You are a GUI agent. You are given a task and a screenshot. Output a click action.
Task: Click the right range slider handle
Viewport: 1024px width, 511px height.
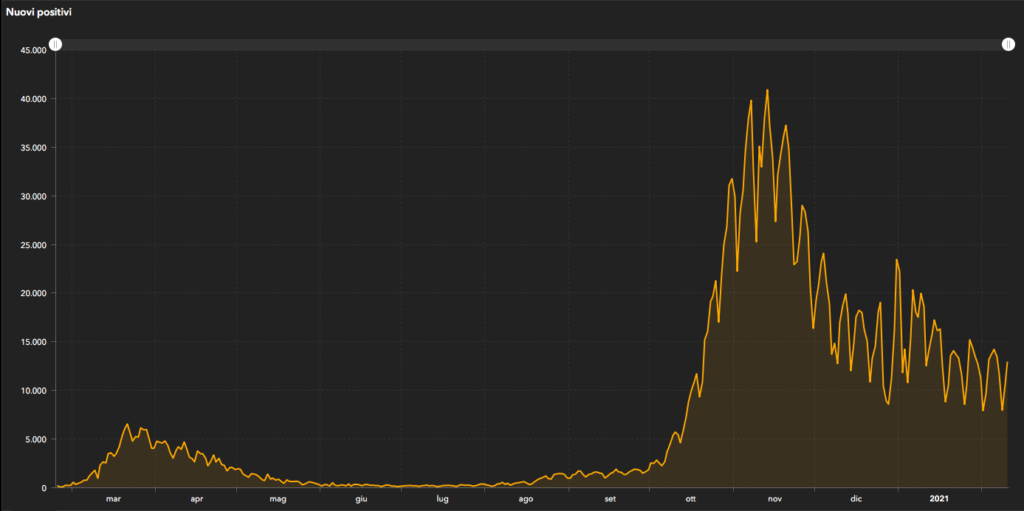click(1008, 45)
